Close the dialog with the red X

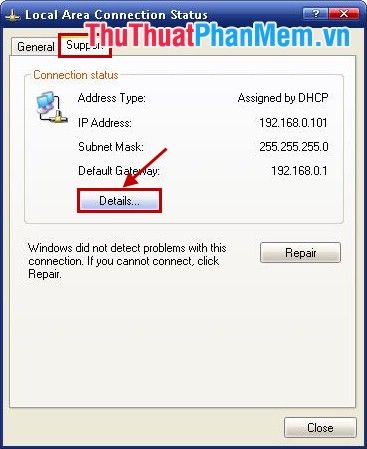point(344,14)
